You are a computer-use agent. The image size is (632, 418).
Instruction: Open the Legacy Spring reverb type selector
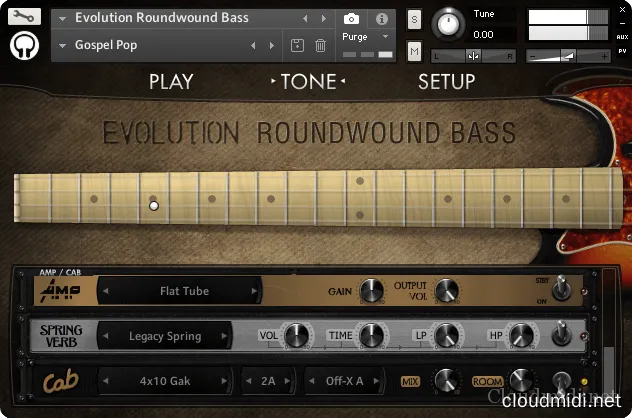165,336
